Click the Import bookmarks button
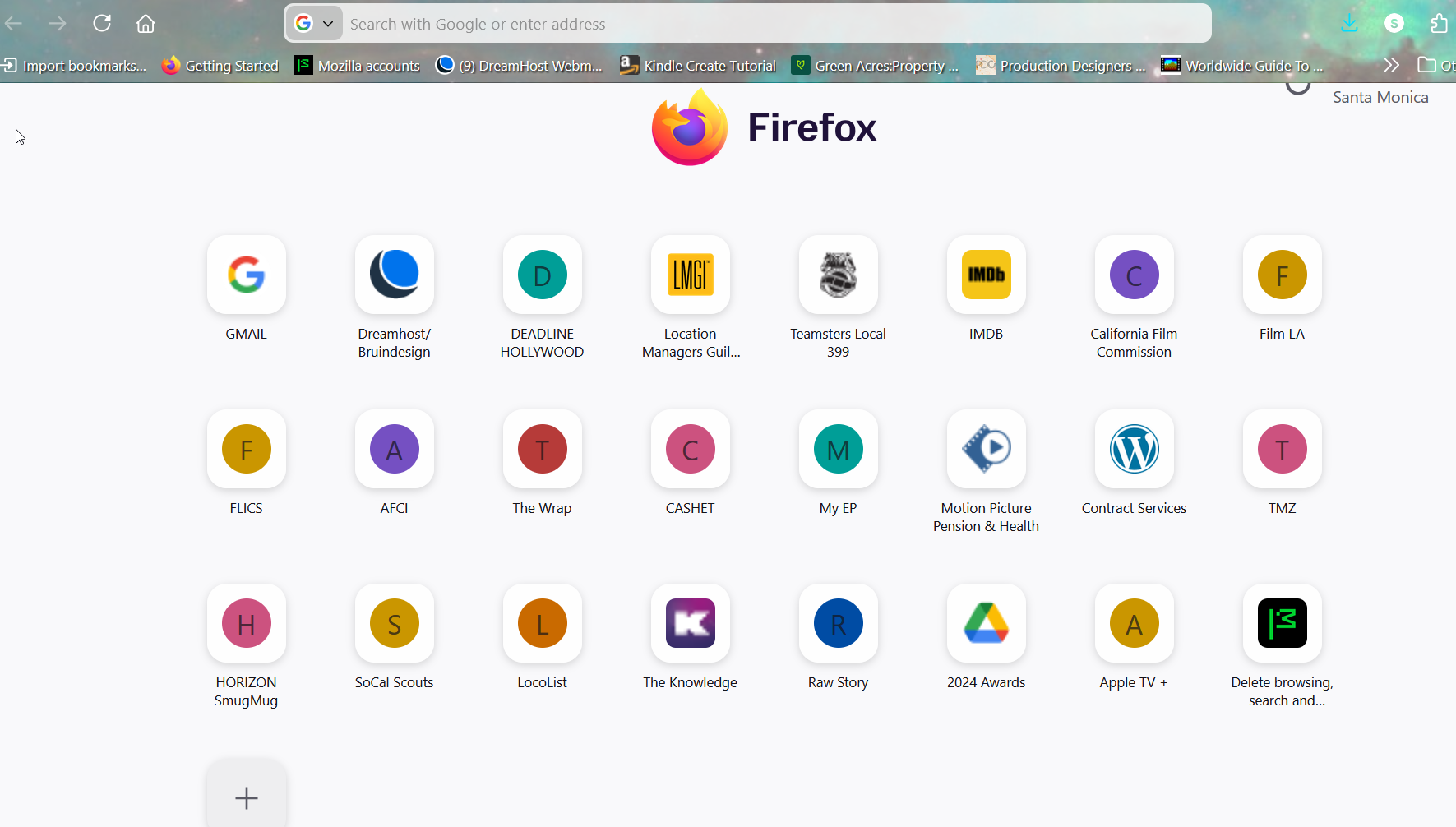1456x827 pixels. coord(75,66)
